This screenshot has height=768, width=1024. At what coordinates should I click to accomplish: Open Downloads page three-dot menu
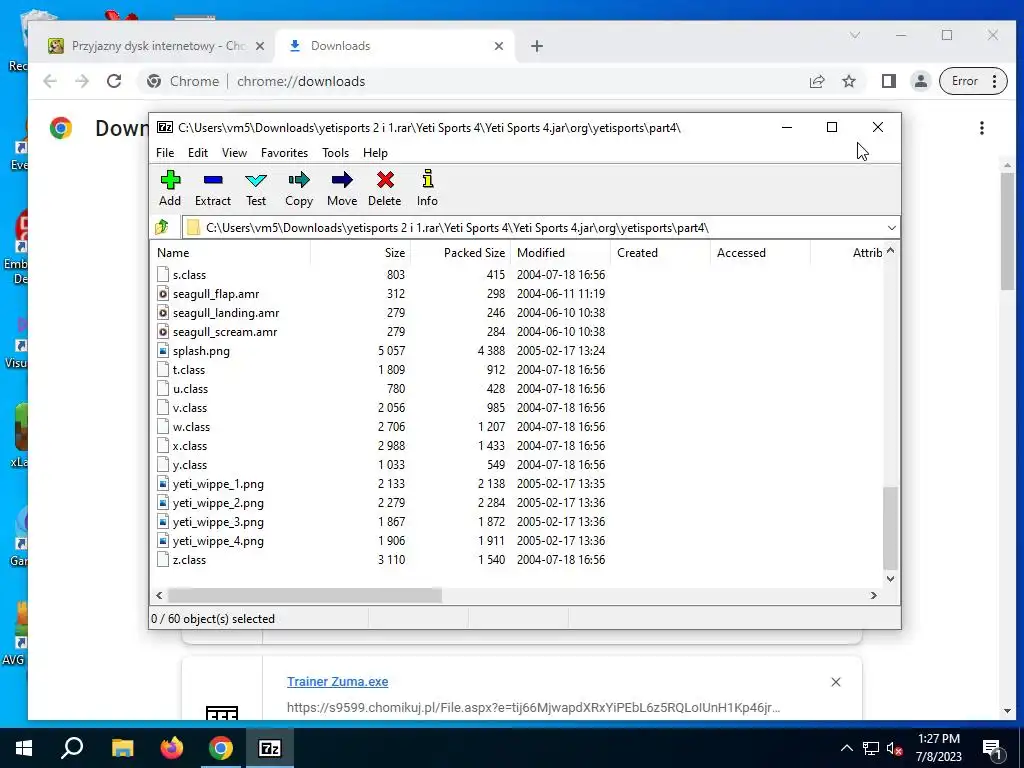982,128
